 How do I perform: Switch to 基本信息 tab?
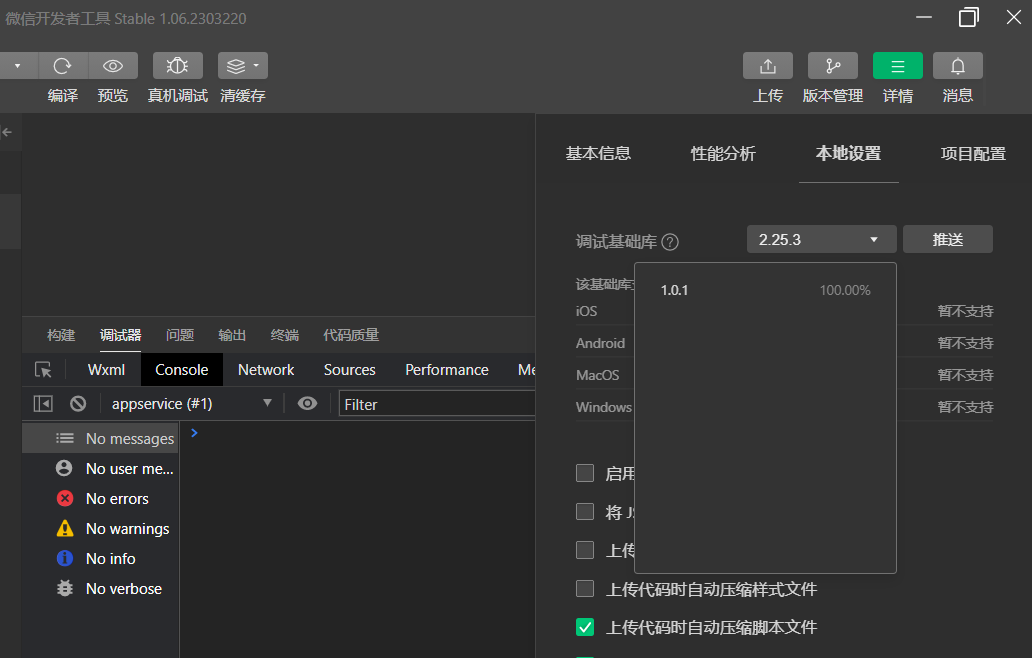click(598, 153)
